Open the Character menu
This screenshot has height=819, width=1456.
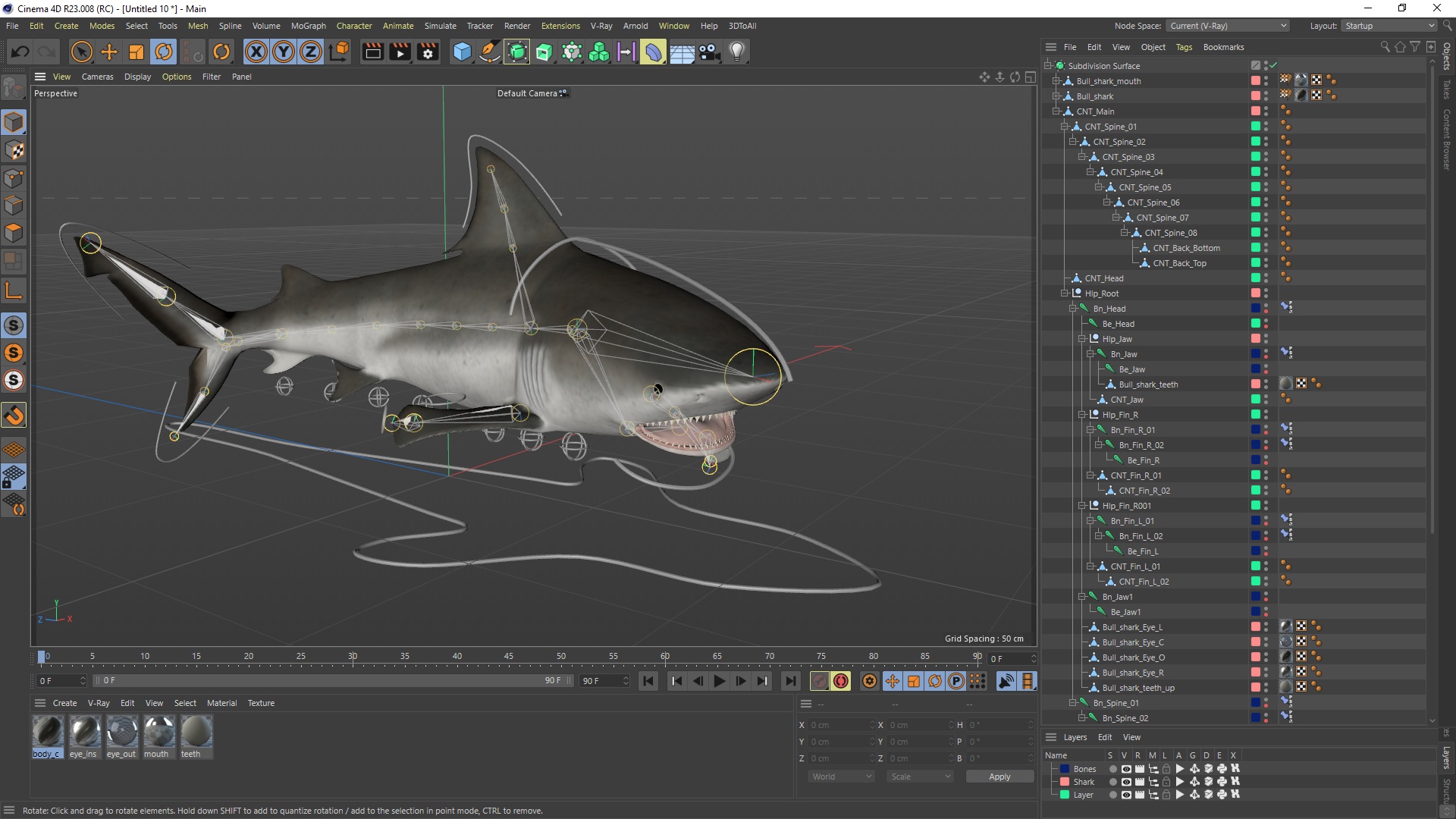(x=354, y=26)
